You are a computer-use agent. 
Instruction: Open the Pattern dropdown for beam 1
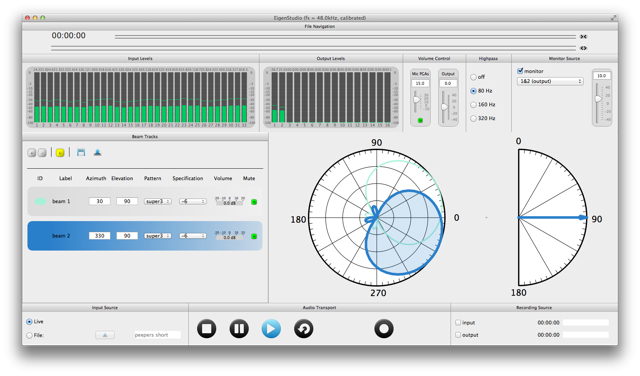158,201
